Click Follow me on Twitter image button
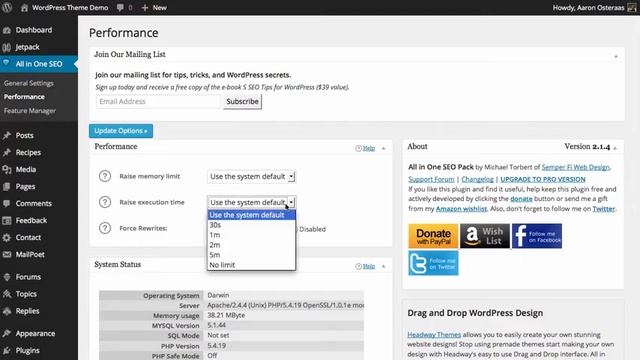 coord(433,263)
